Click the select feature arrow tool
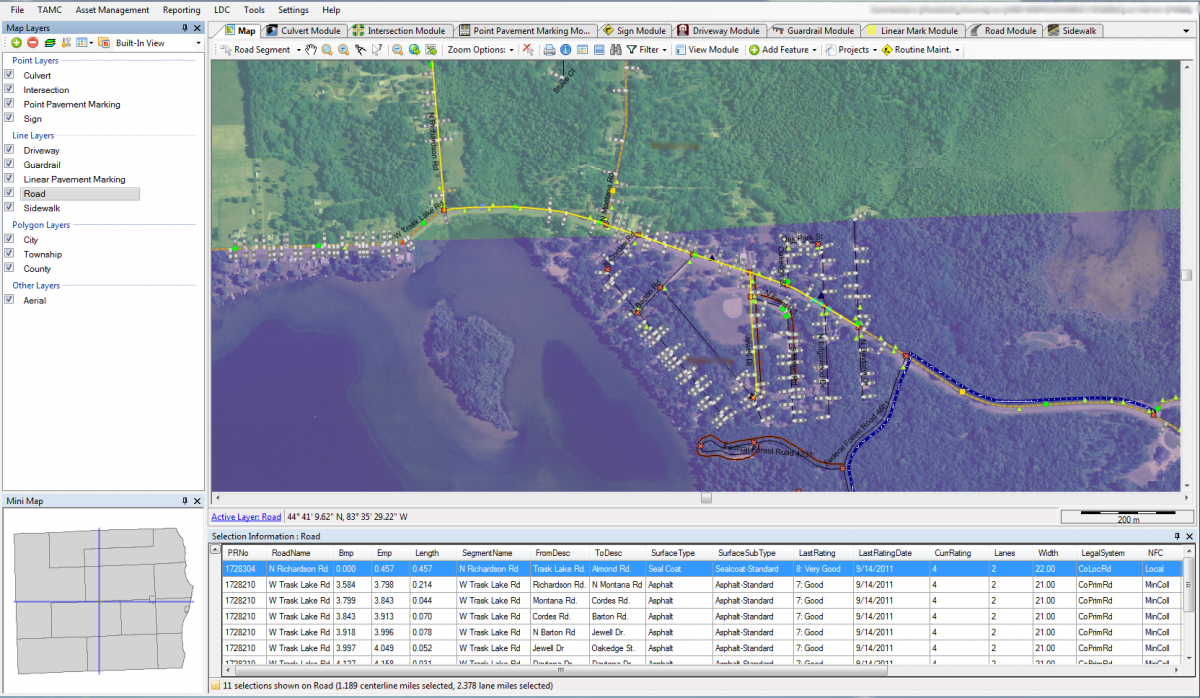1200x698 pixels. tap(360, 49)
